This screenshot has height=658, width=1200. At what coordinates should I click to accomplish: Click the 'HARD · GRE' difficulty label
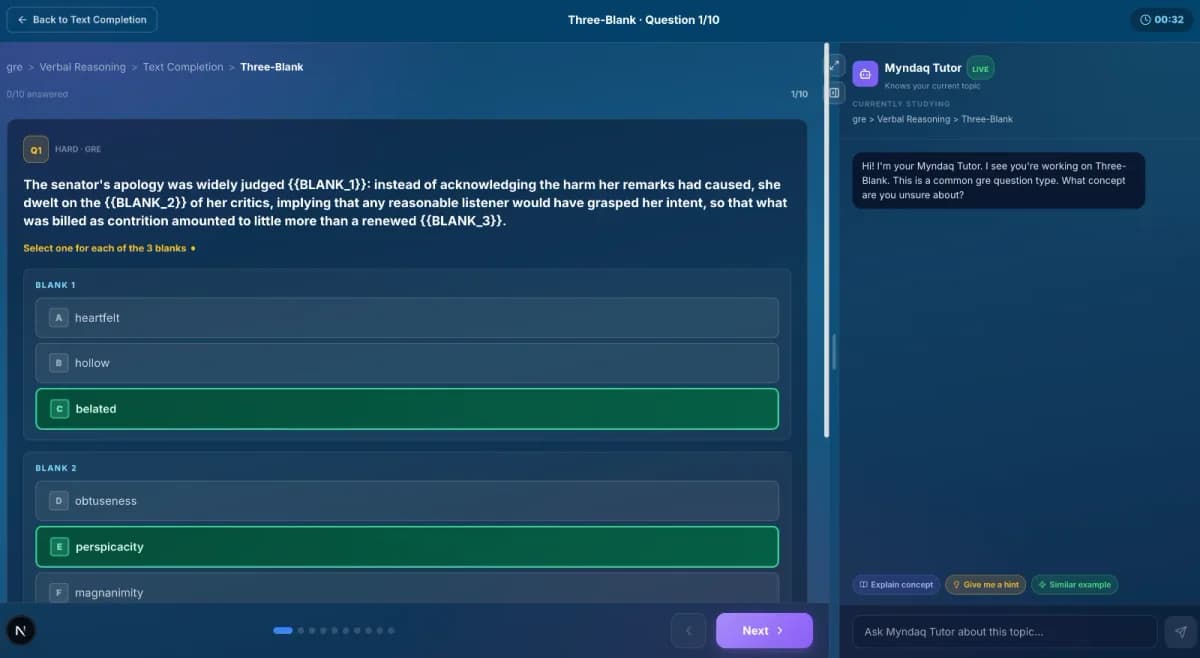pyautogui.click(x=78, y=149)
